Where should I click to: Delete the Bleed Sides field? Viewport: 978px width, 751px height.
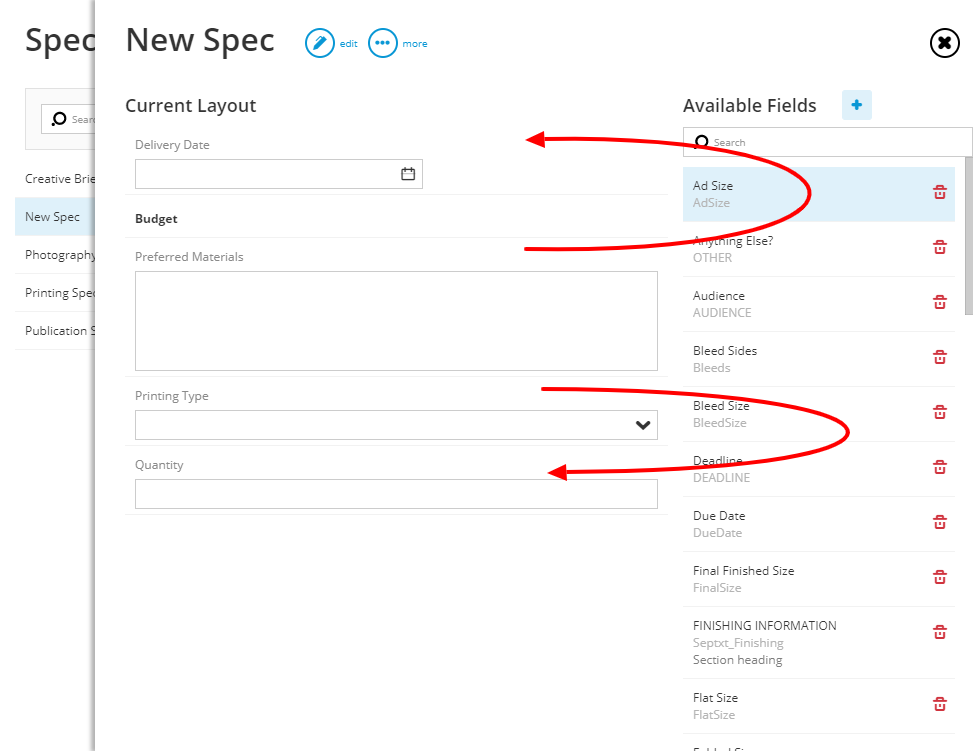coord(940,357)
